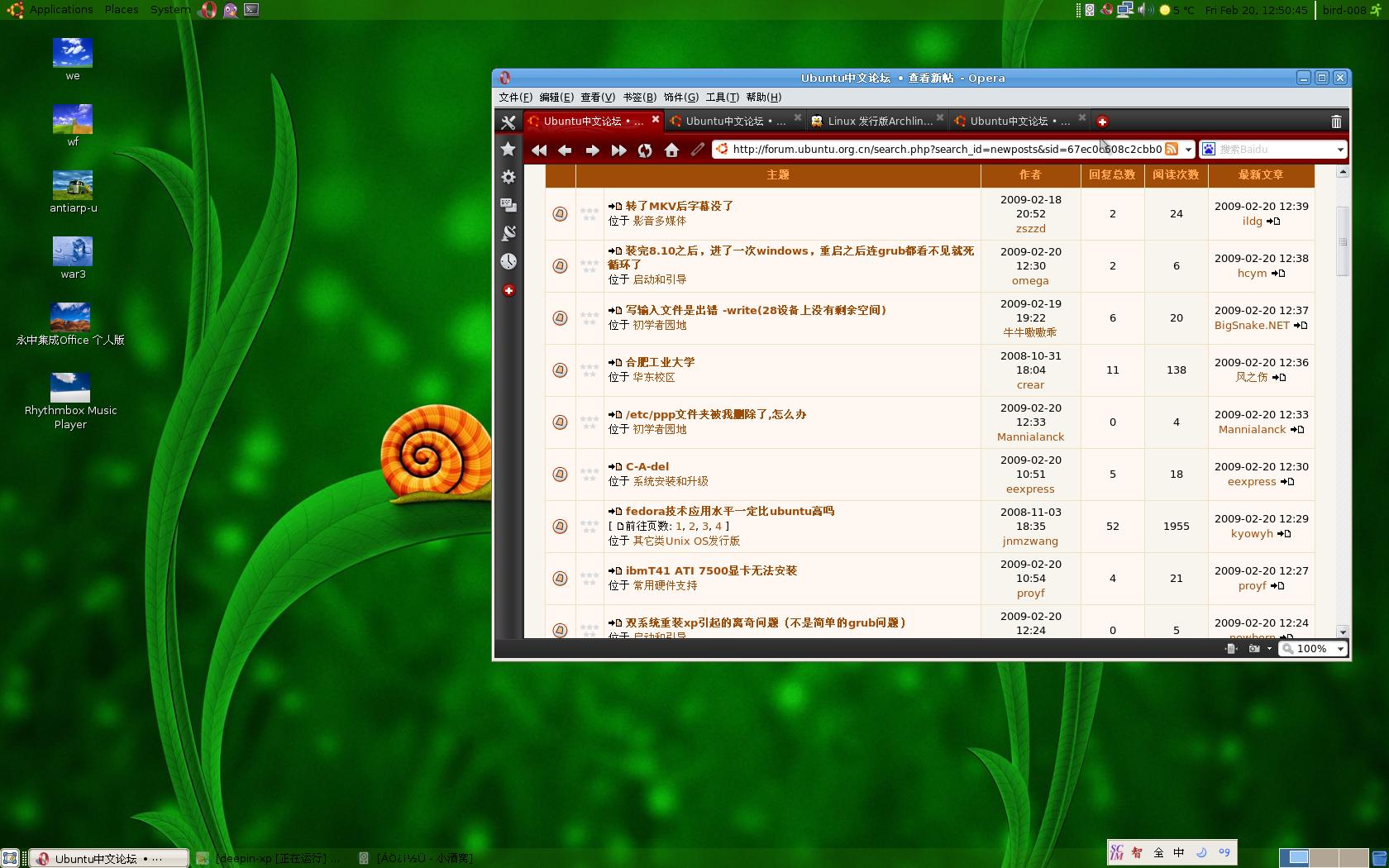Click the Fast Forward button
Image resolution: width=1389 pixels, height=868 pixels.
coord(618,150)
